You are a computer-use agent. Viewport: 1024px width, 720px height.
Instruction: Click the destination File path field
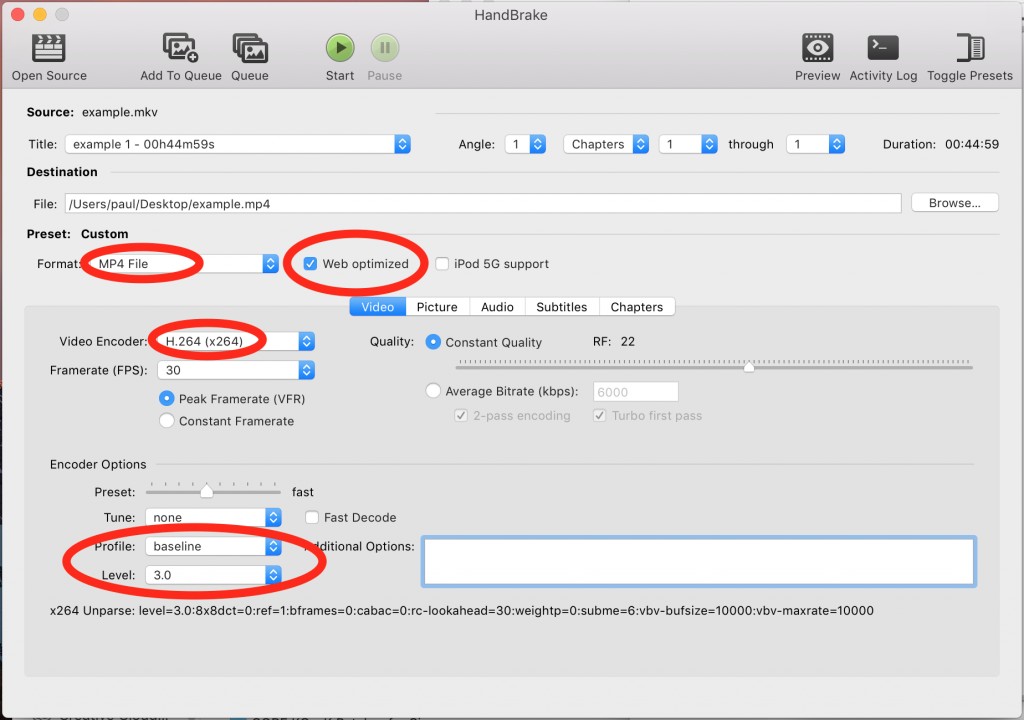483,204
